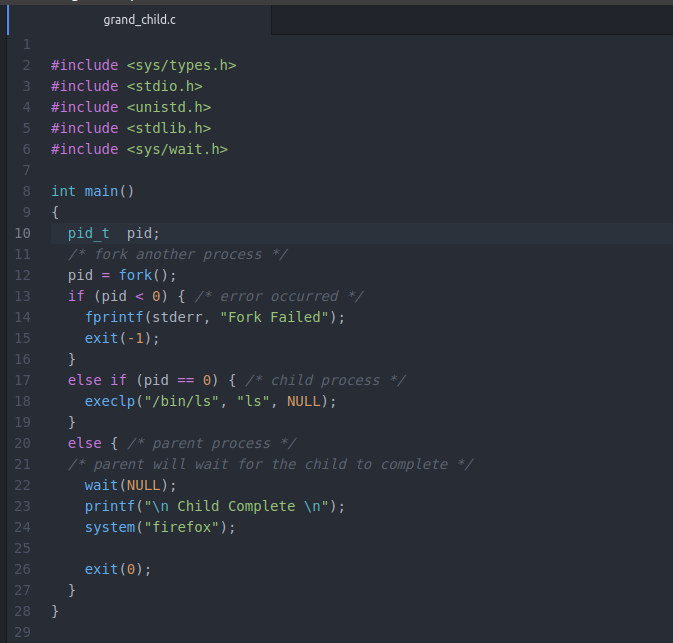Click fprintf 'Fork Failed' line
The height and width of the screenshot is (643, 673).
215,317
